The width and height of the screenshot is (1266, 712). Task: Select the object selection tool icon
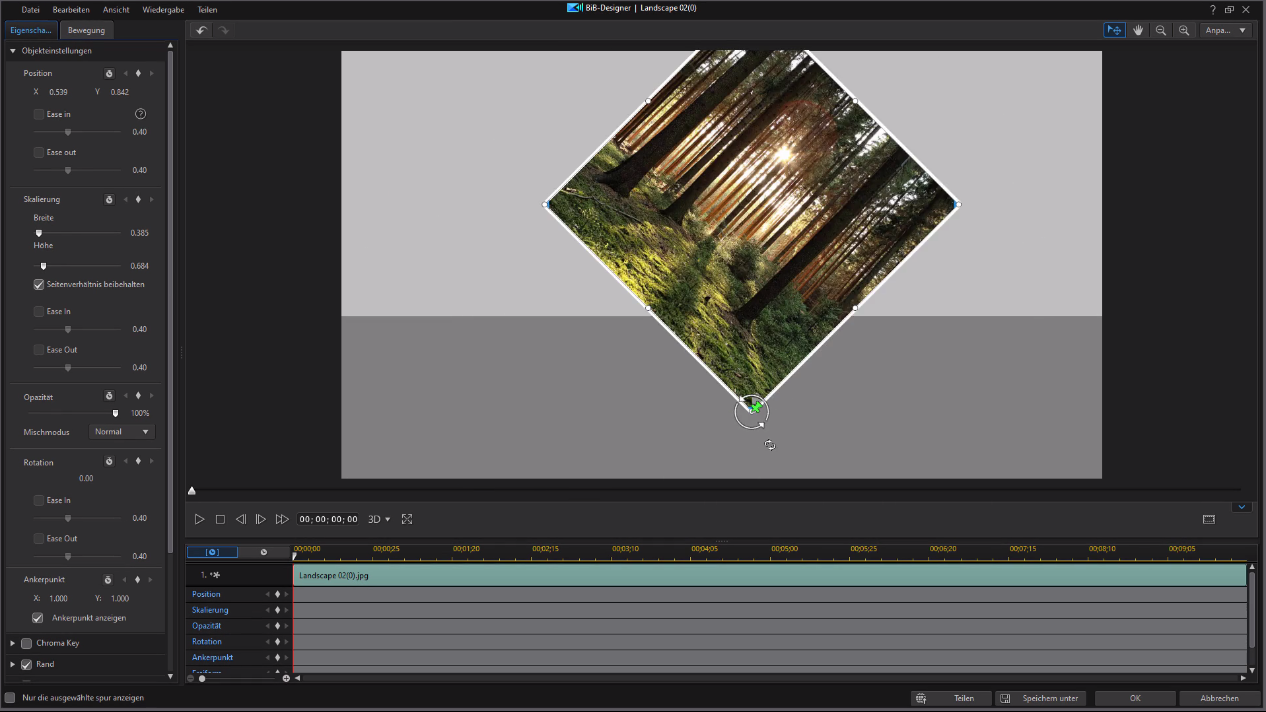(1114, 30)
